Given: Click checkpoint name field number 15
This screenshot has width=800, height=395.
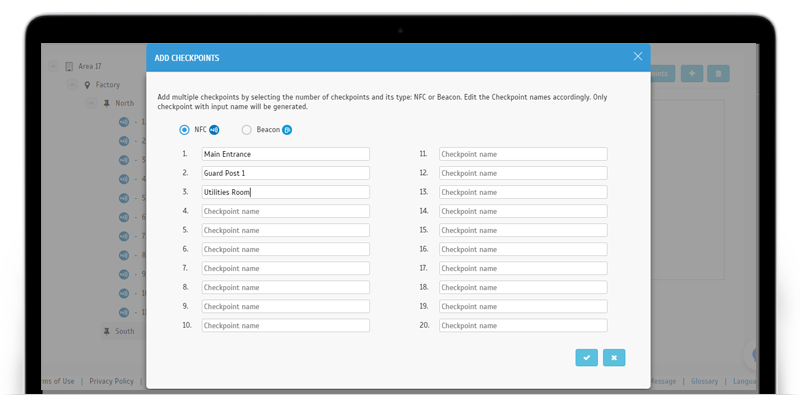Looking at the screenshot, I should (x=523, y=230).
